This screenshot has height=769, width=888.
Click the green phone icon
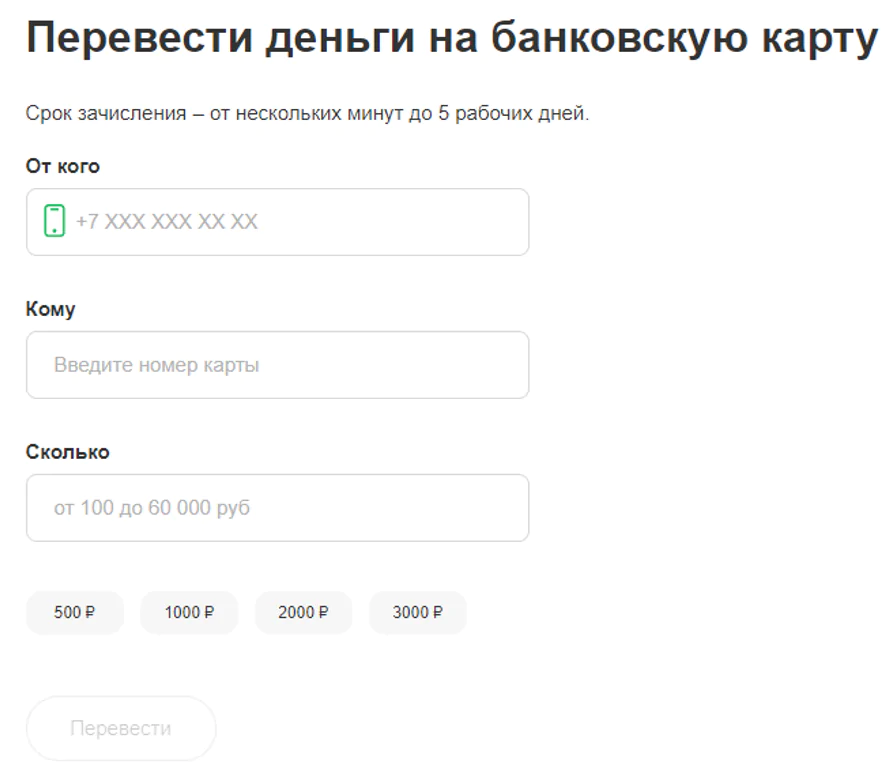pyautogui.click(x=55, y=221)
